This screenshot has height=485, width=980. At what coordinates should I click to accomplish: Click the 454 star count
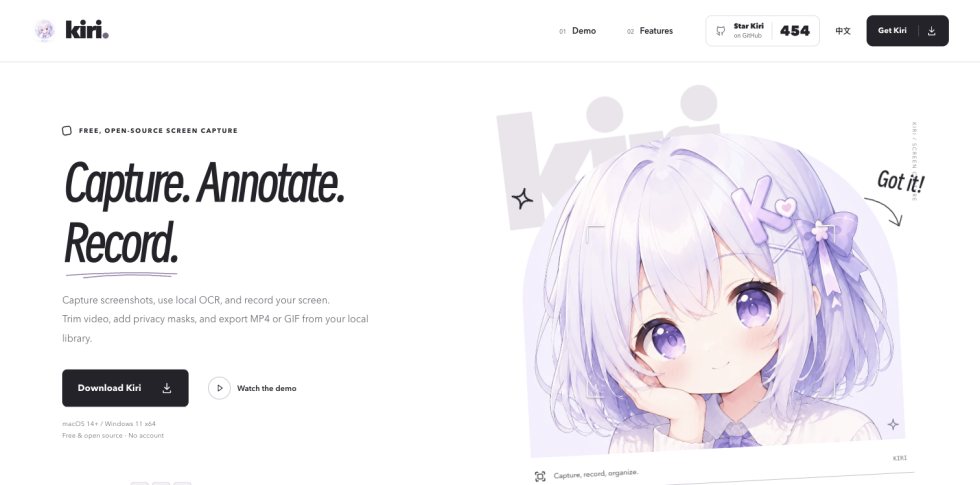pyautogui.click(x=795, y=31)
